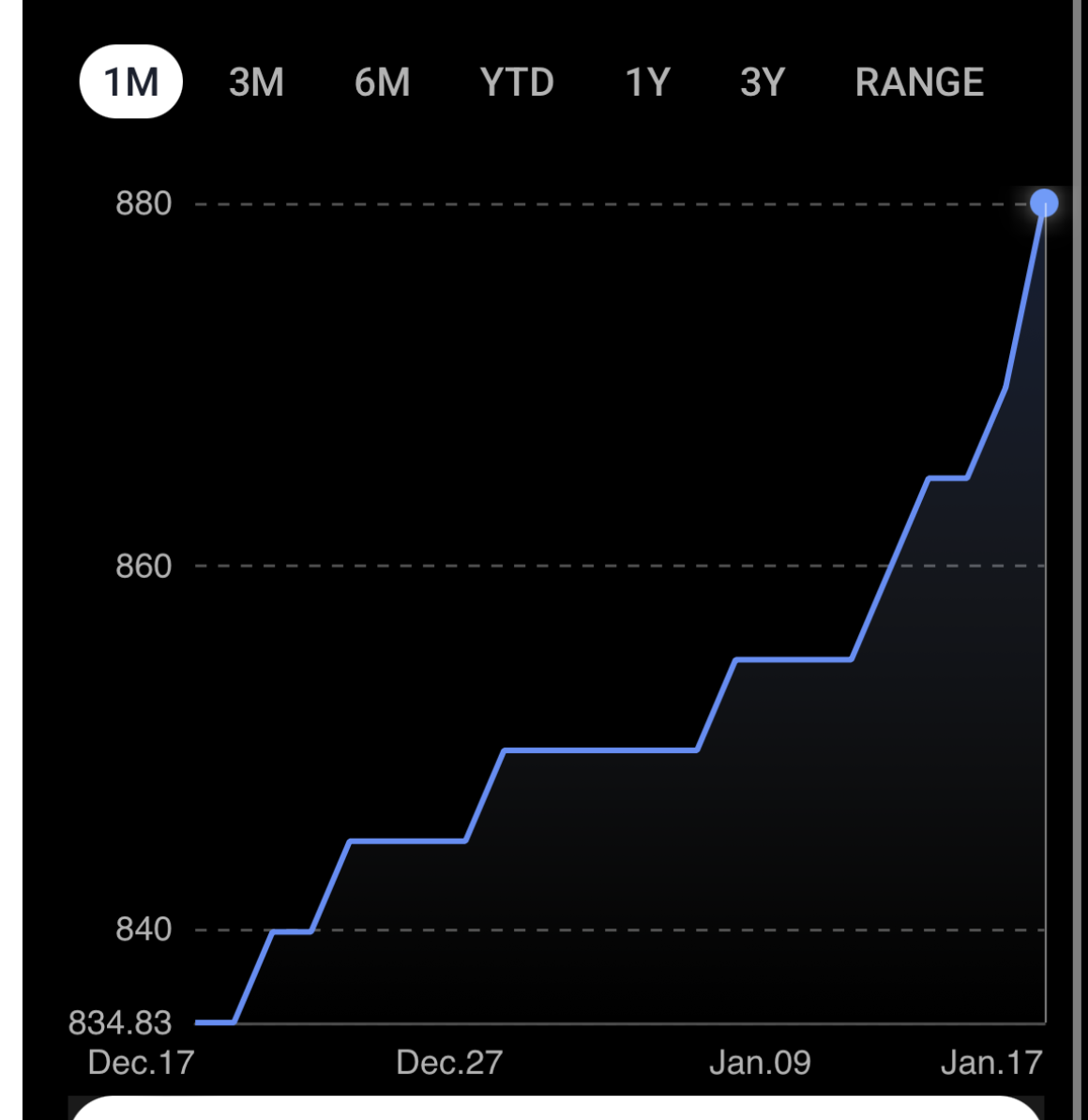Screen dimensions: 1088x1120
Task: Click the blue endpoint dot on chart
Action: point(1044,203)
